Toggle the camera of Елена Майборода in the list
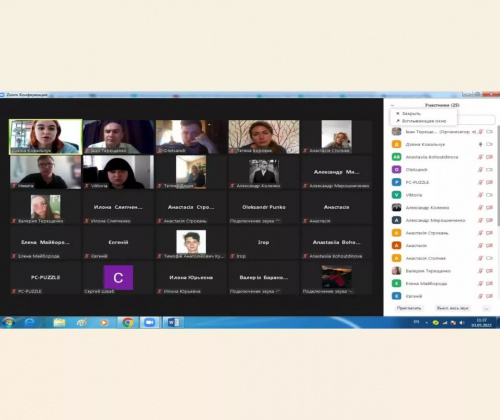Image resolution: width=500 pixels, height=420 pixels. [x=489, y=283]
